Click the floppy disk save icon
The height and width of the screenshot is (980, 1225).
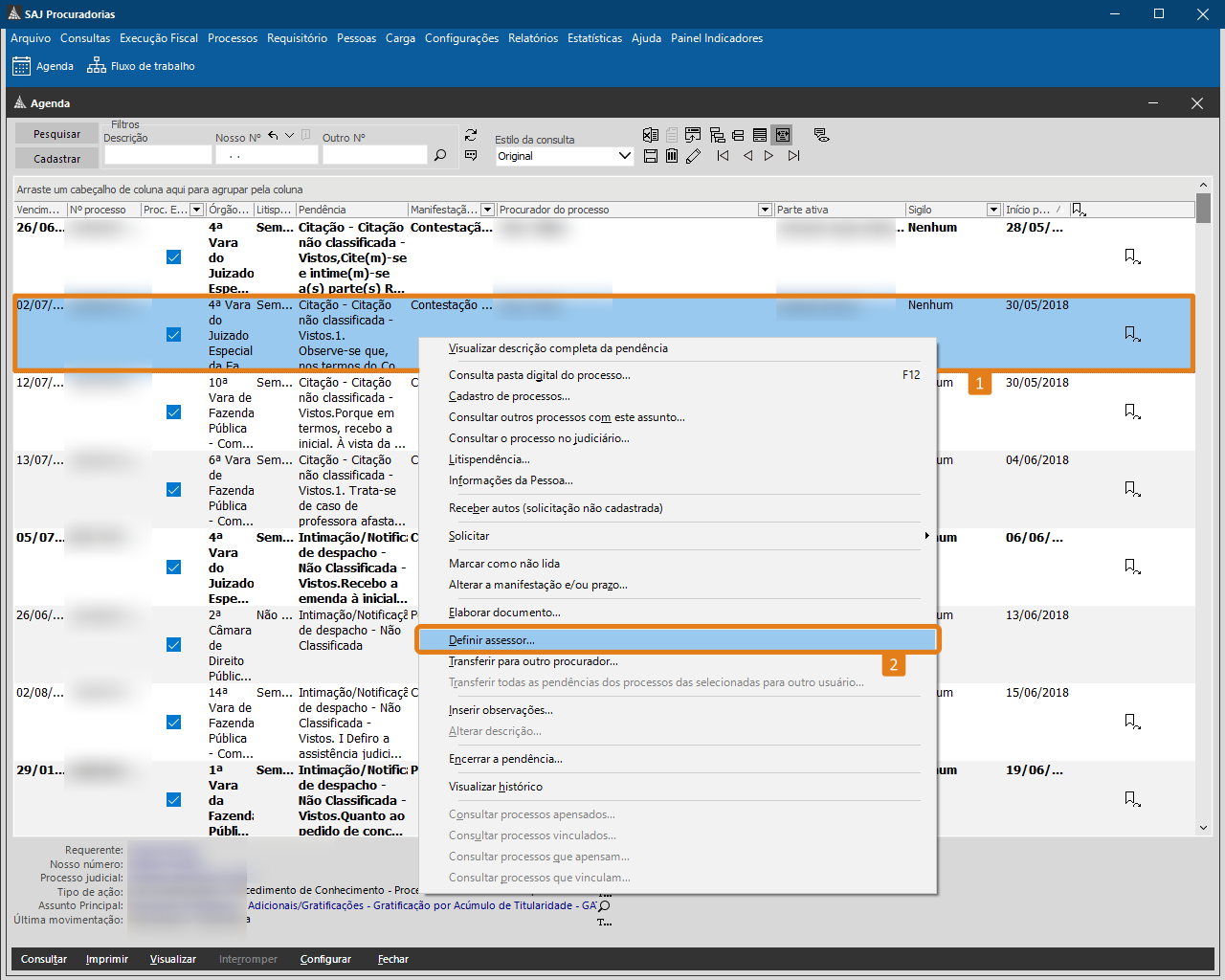coord(651,155)
